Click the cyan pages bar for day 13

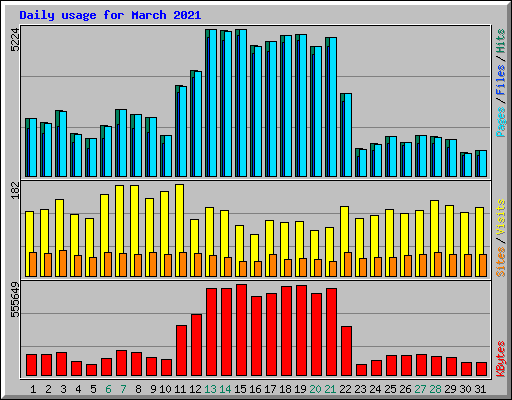(x=213, y=103)
